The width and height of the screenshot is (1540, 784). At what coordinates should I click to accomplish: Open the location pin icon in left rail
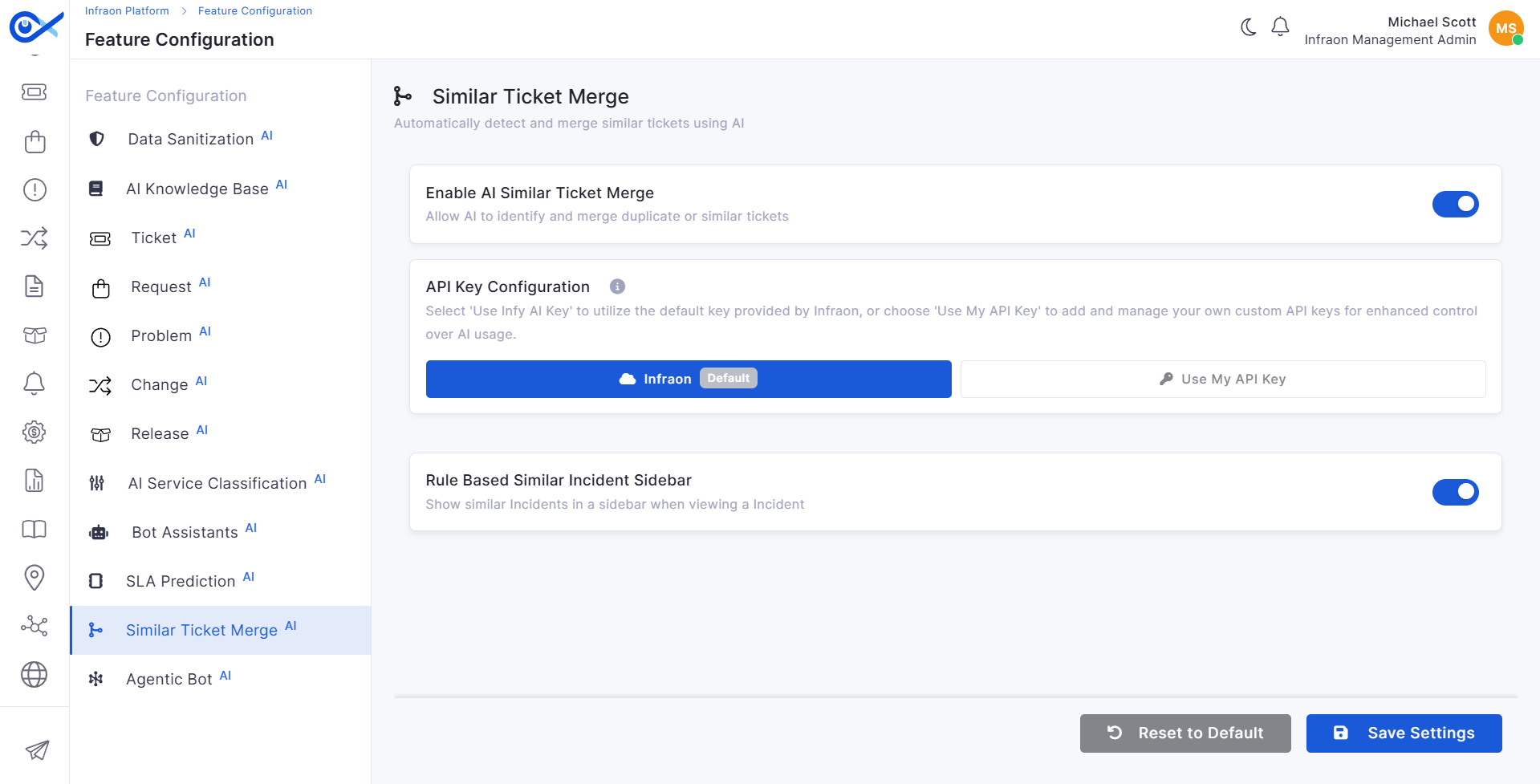coord(34,577)
